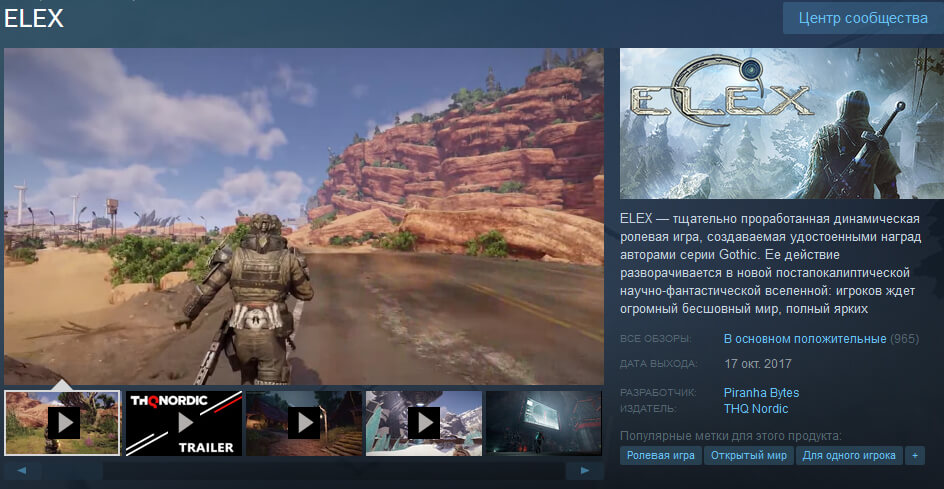Play the fourth snowy landscape video thumbnail

[x=424, y=423]
